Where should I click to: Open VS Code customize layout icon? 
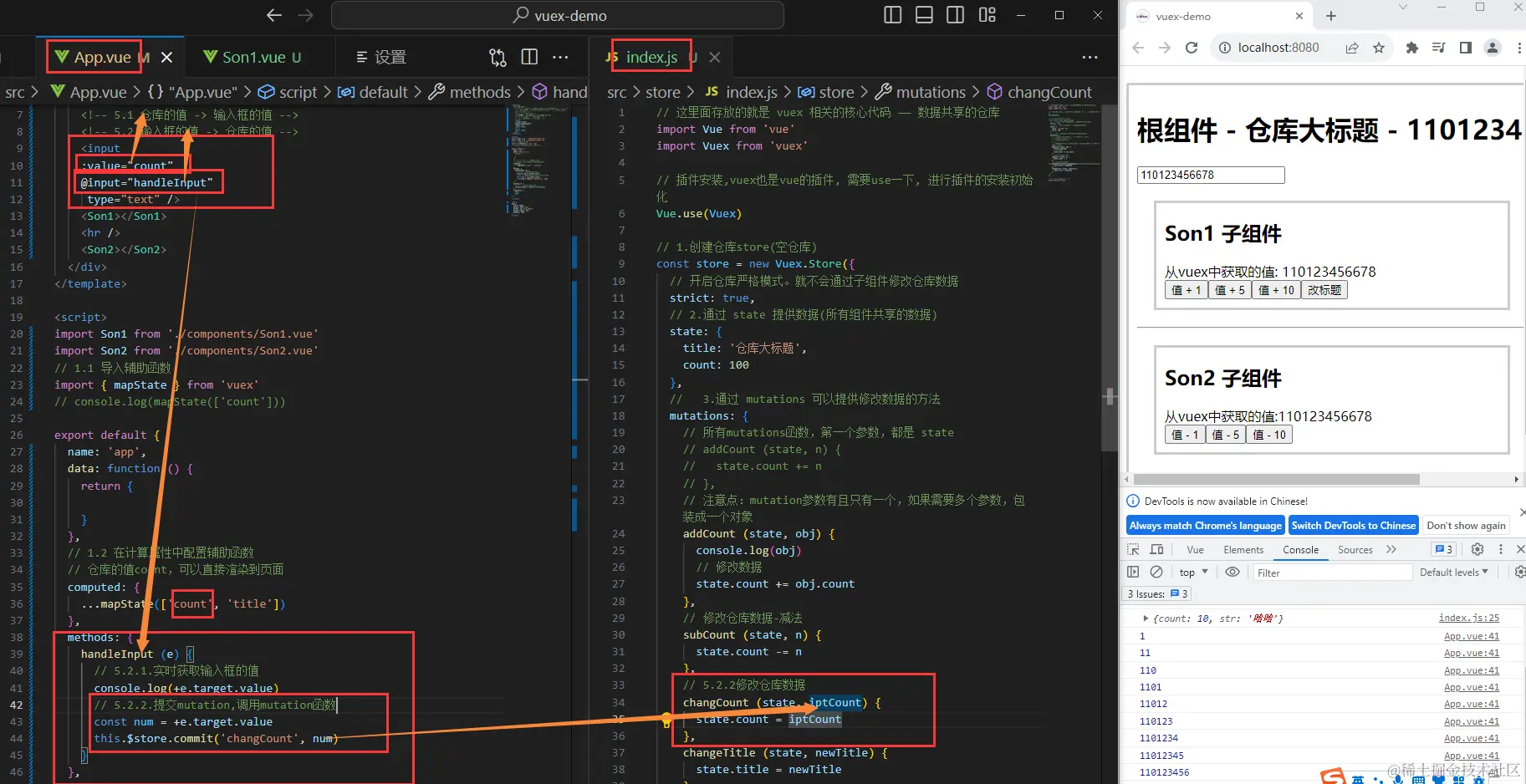987,15
